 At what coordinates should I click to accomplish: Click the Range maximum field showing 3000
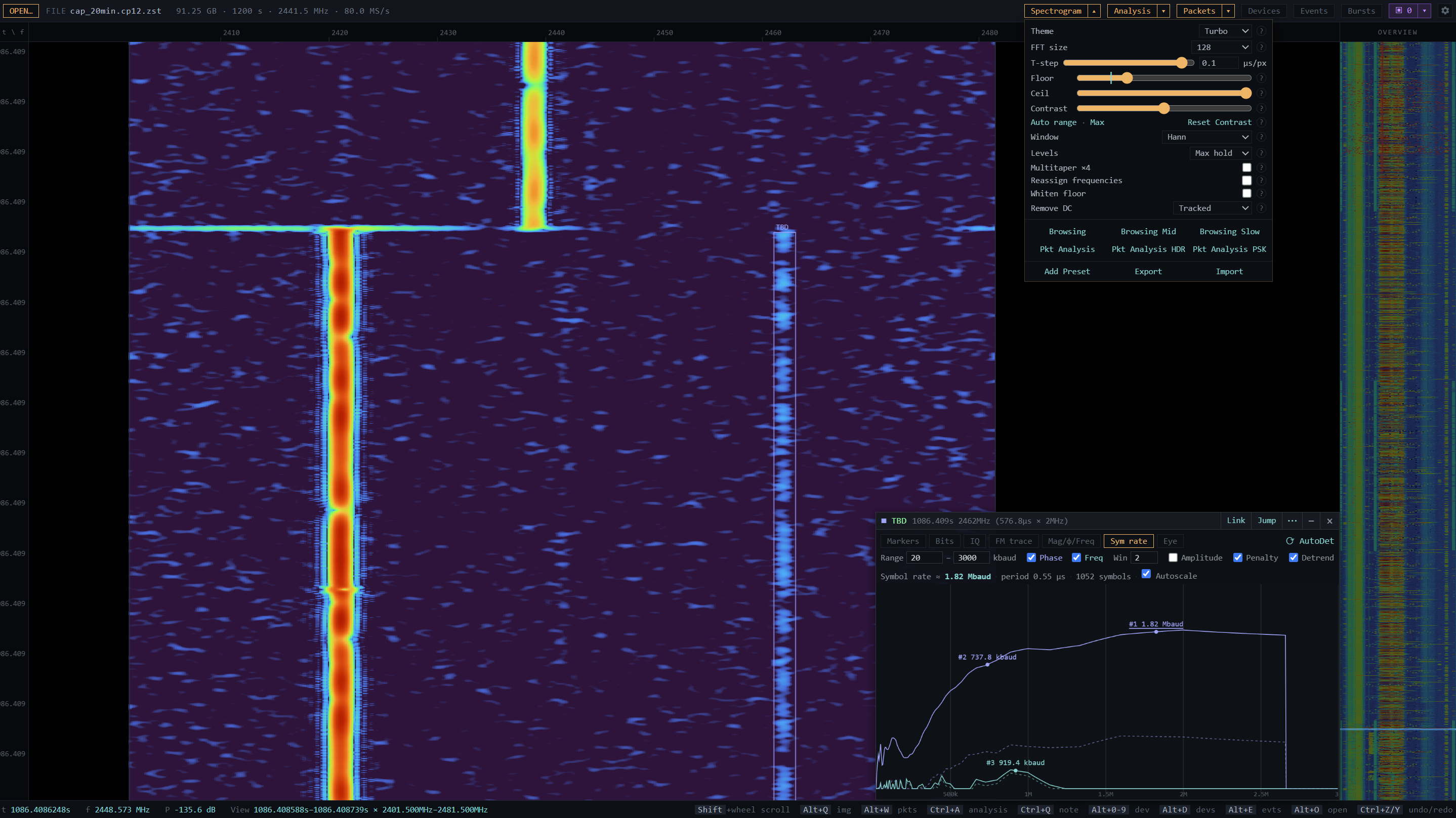pos(971,557)
